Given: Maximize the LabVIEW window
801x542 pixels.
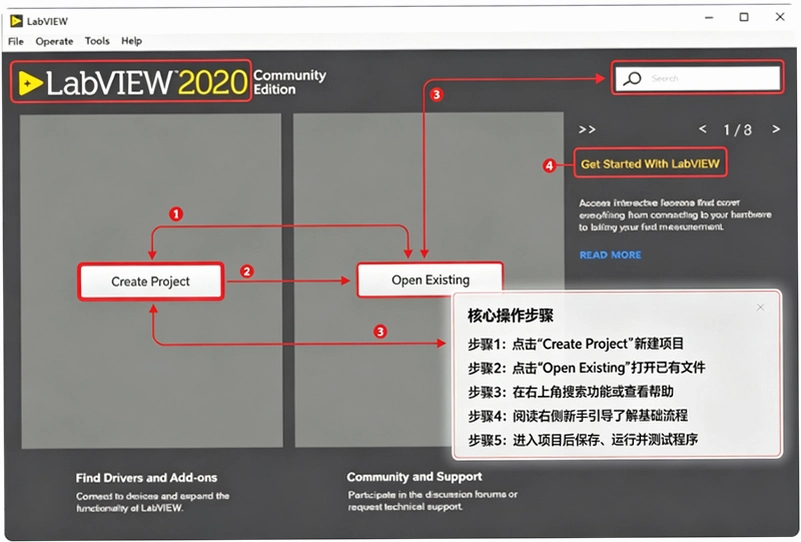Looking at the screenshot, I should click(x=744, y=17).
